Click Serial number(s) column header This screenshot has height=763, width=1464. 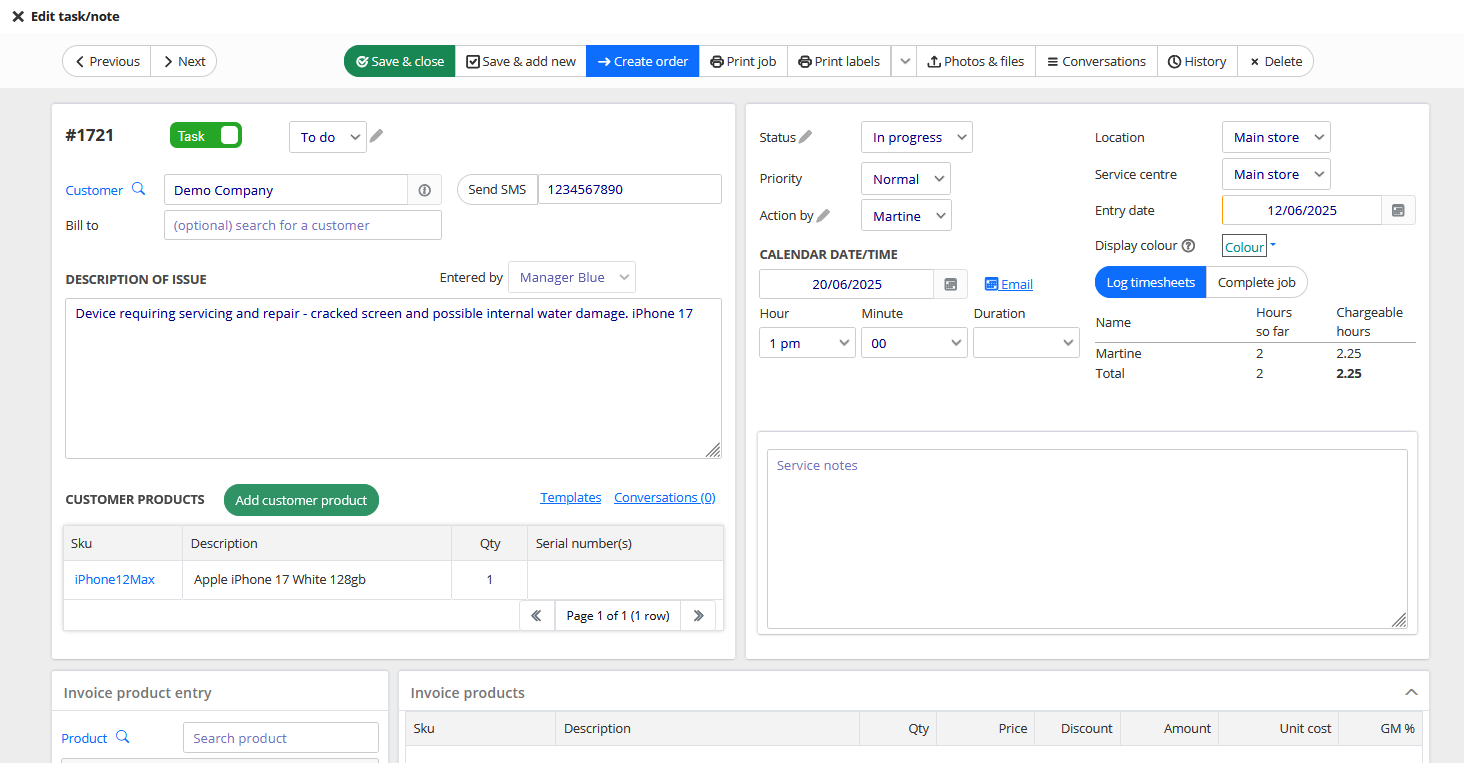(625, 543)
